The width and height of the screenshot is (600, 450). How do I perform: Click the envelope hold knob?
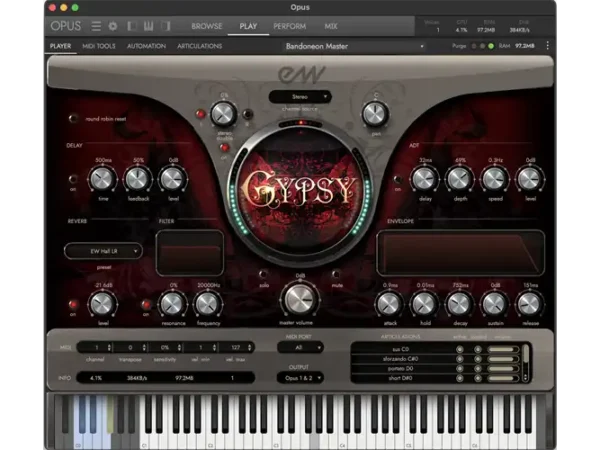tap(424, 304)
